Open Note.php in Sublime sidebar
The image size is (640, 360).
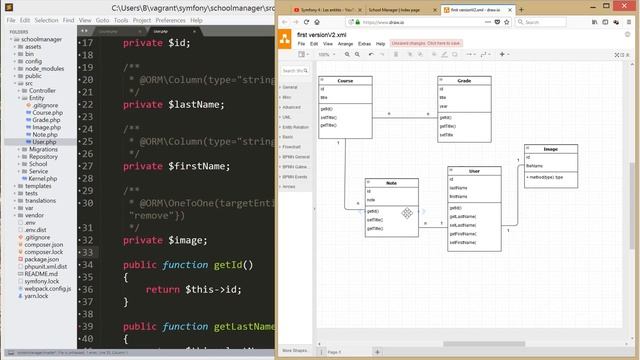click(x=45, y=135)
